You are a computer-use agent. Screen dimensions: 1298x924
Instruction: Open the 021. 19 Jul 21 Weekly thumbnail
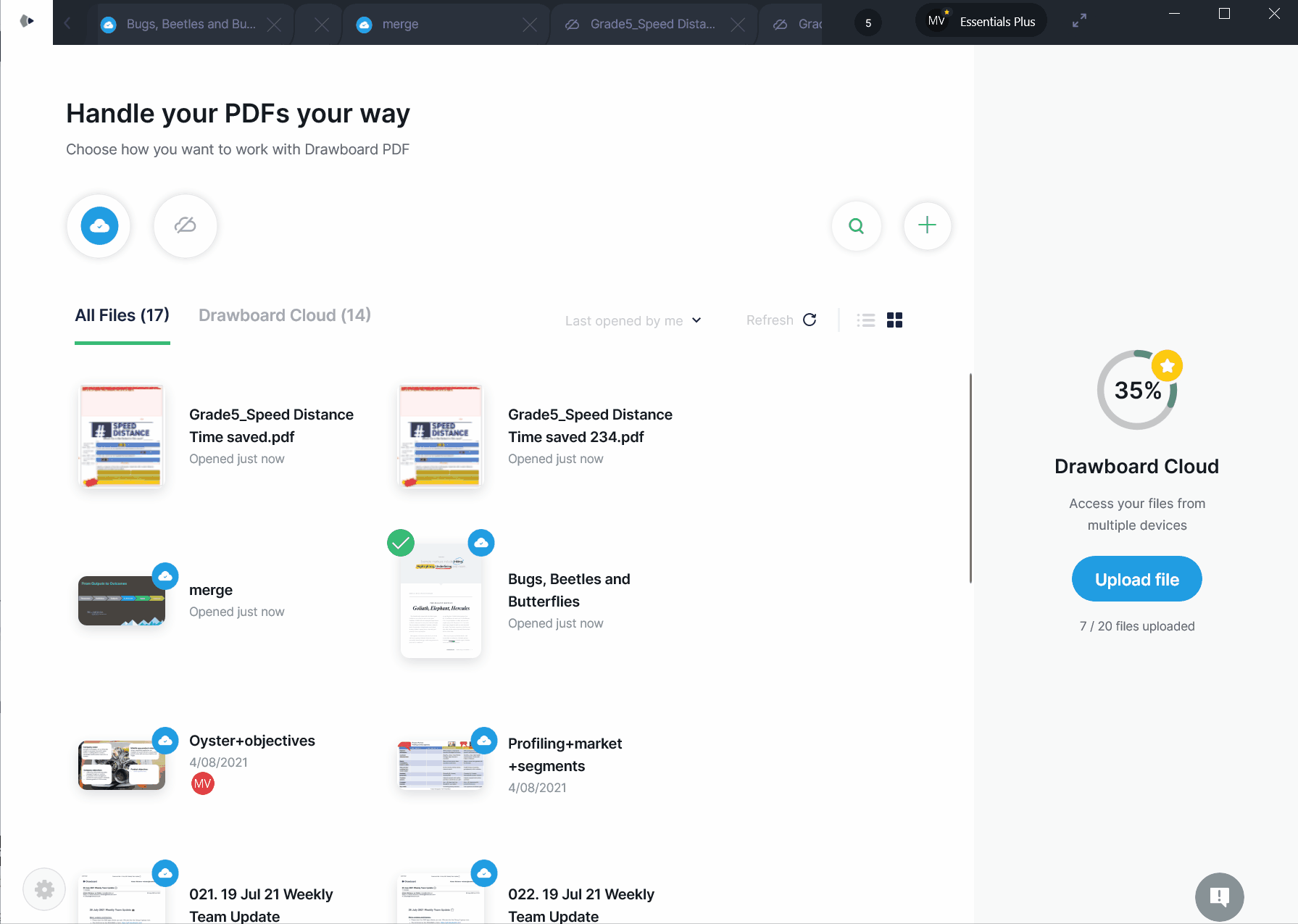click(122, 899)
